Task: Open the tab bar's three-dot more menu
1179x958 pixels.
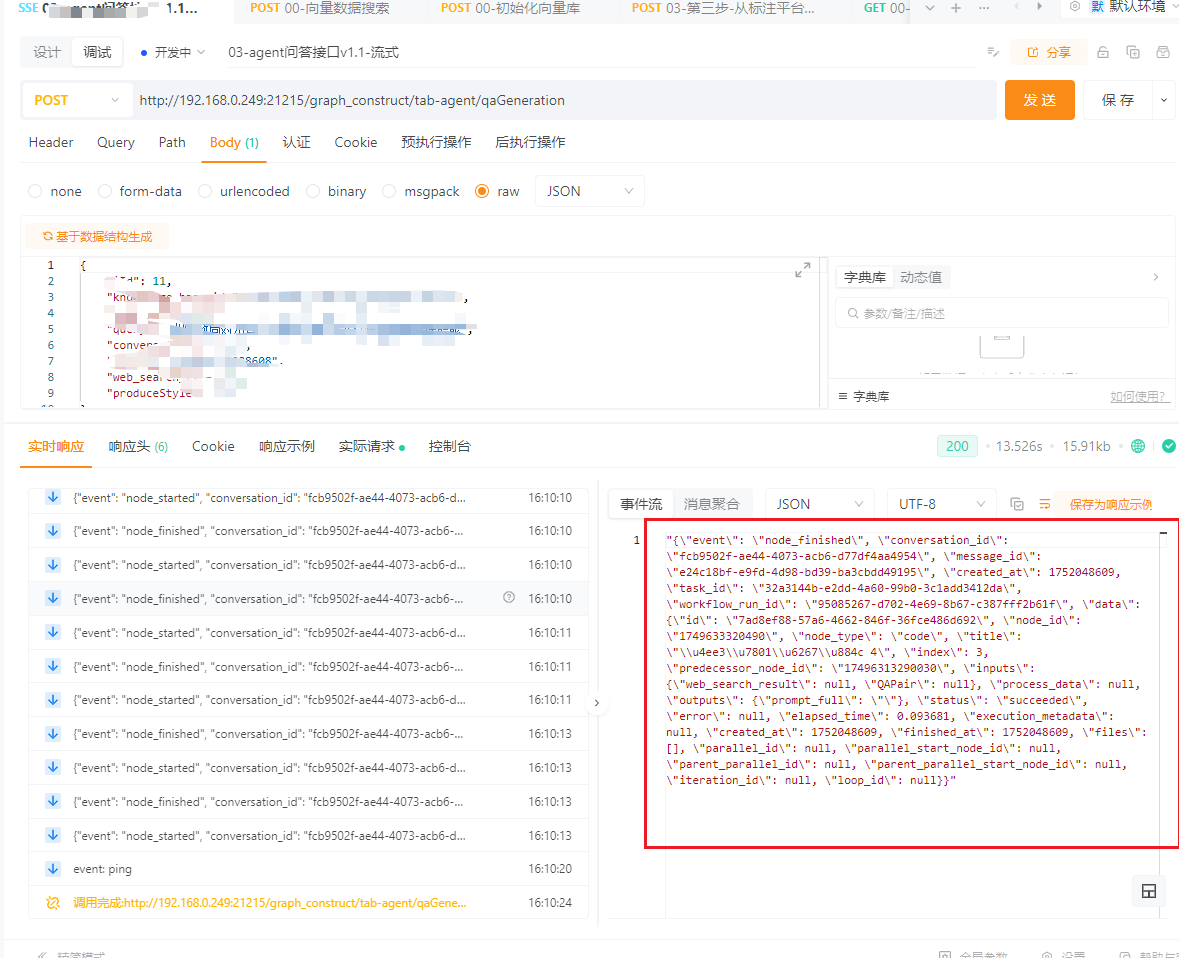Action: pyautogui.click(x=984, y=8)
